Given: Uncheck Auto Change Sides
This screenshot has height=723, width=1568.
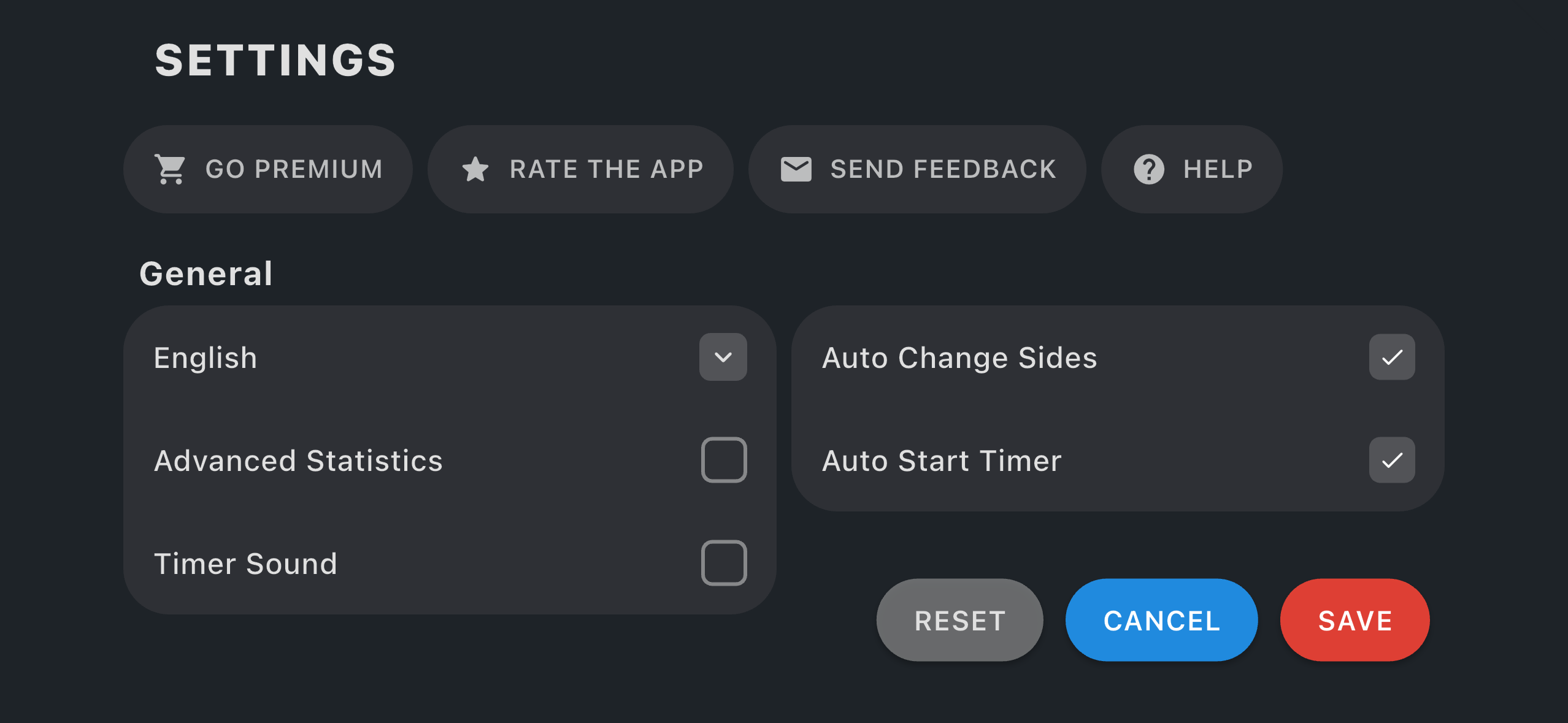Looking at the screenshot, I should (1391, 357).
